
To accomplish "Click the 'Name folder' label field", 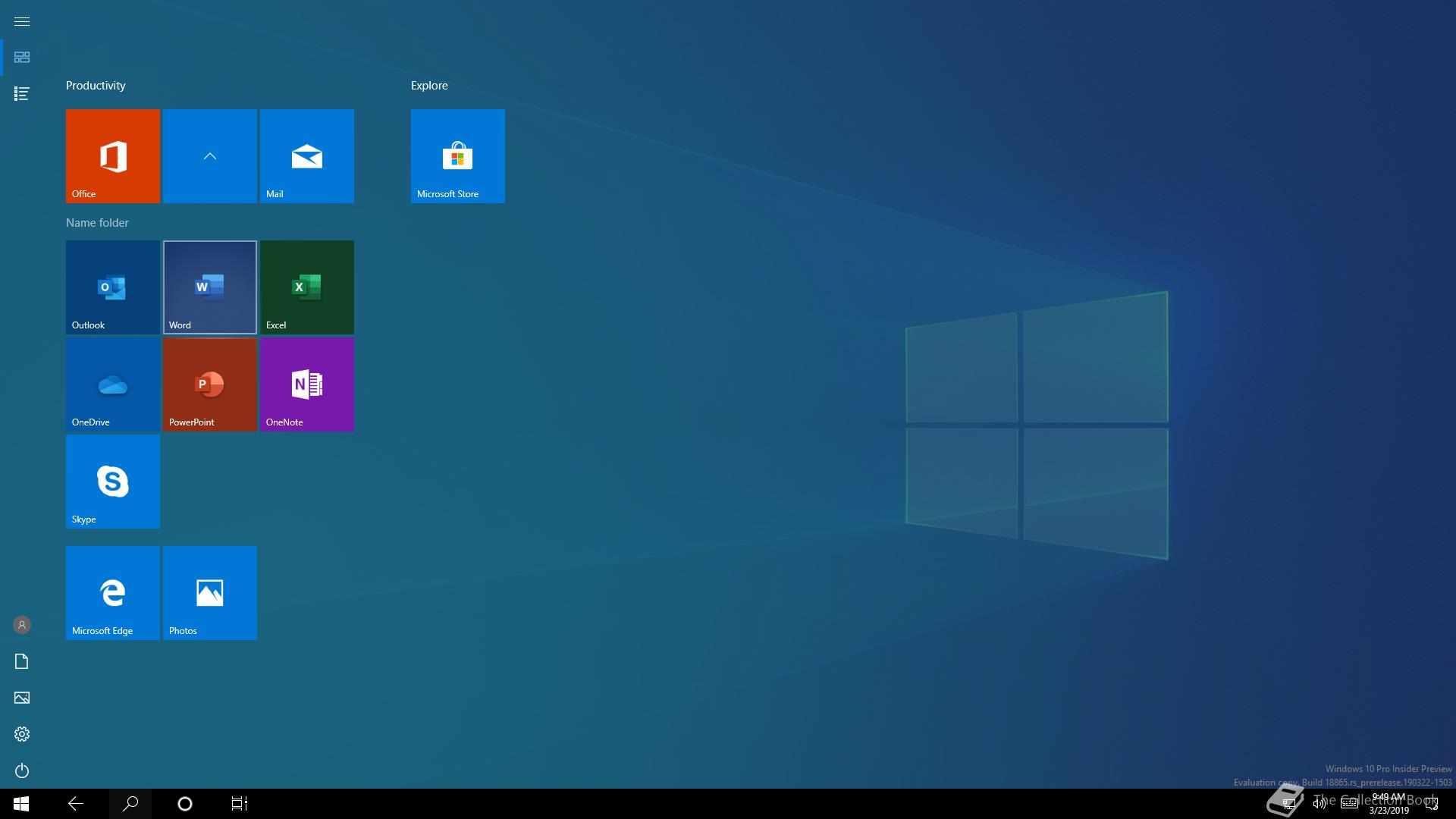I will [97, 223].
